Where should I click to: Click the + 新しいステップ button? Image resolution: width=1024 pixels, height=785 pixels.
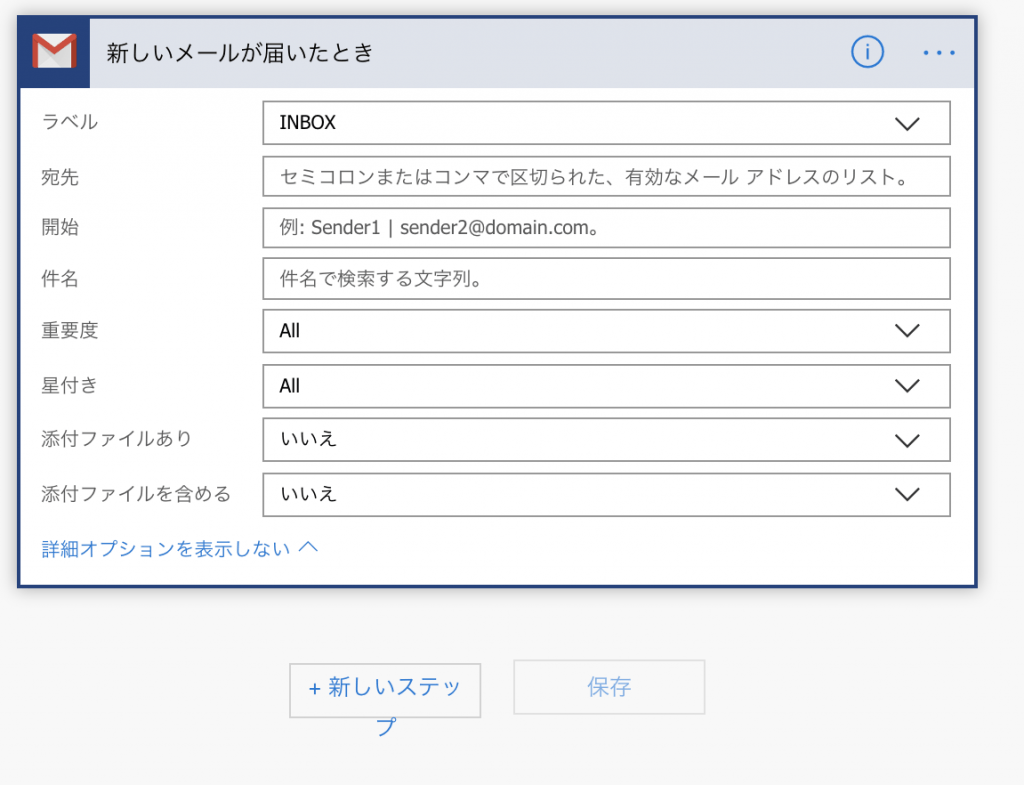click(385, 690)
